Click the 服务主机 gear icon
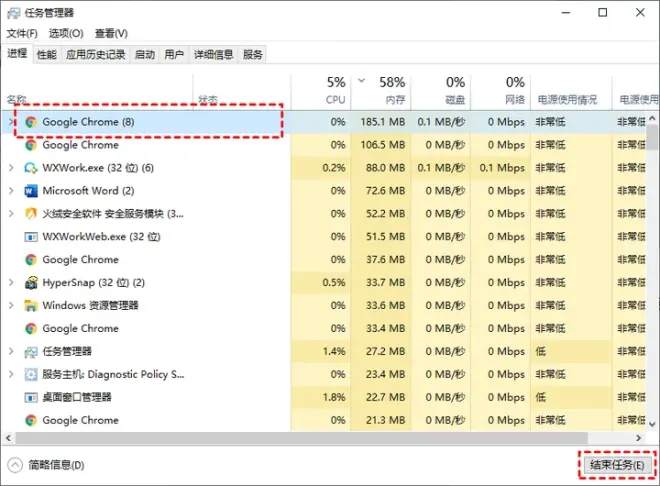The height and width of the screenshot is (486, 660). coord(31,374)
